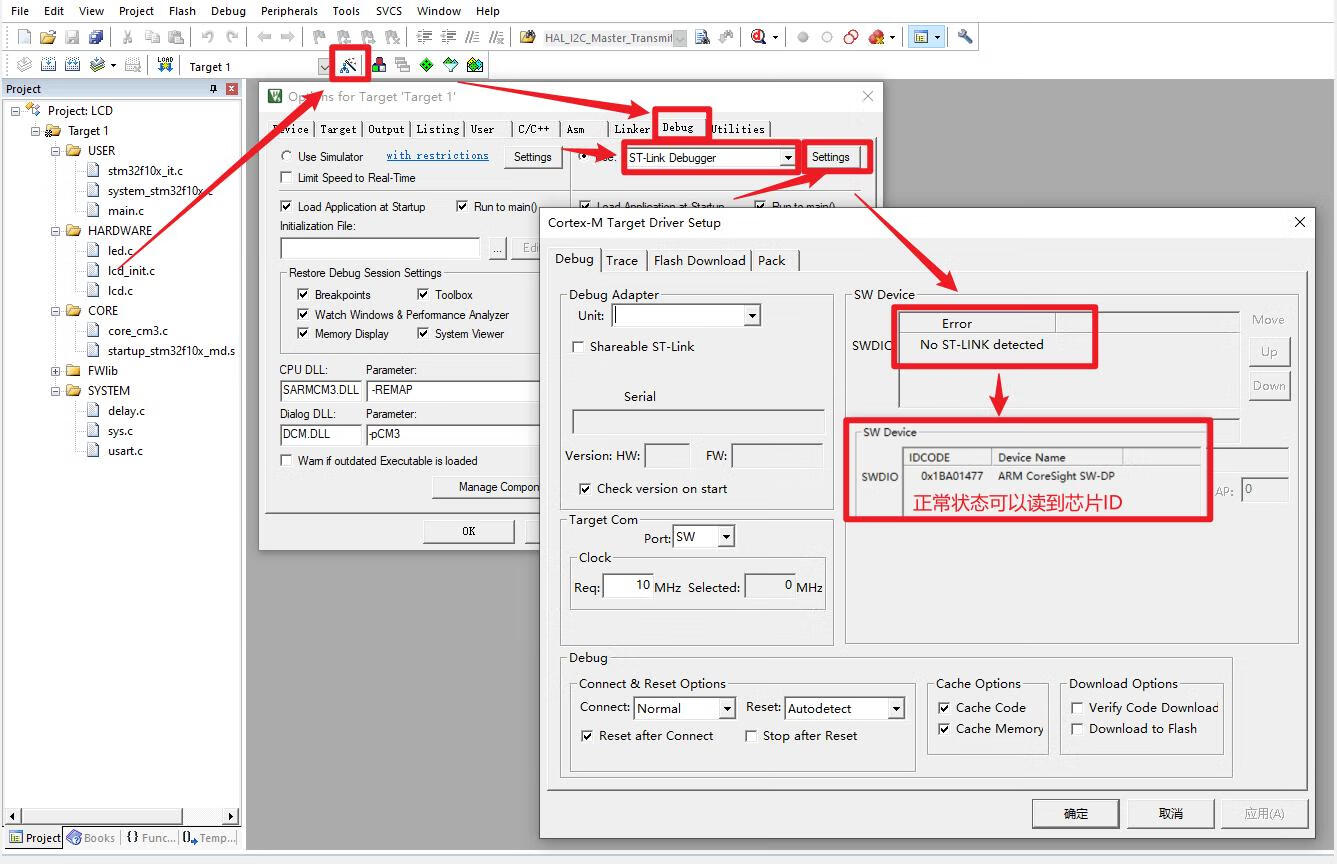Click the New file icon
The width and height of the screenshot is (1337, 864).
point(24,37)
